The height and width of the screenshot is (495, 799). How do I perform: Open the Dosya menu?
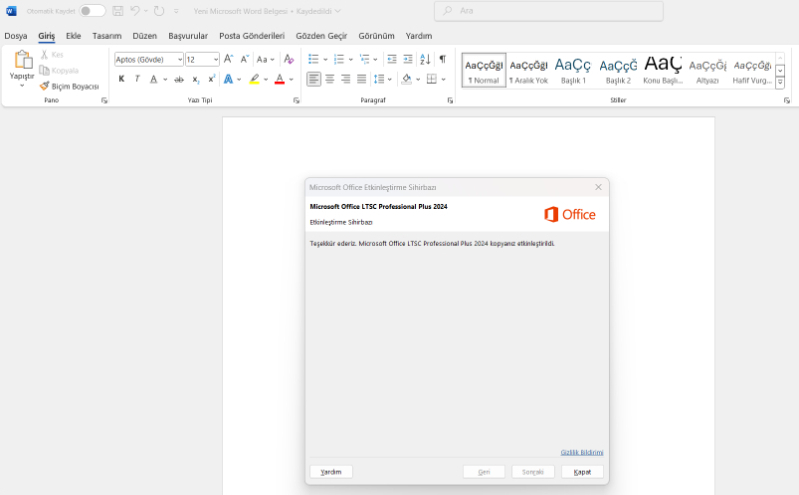click(x=16, y=36)
